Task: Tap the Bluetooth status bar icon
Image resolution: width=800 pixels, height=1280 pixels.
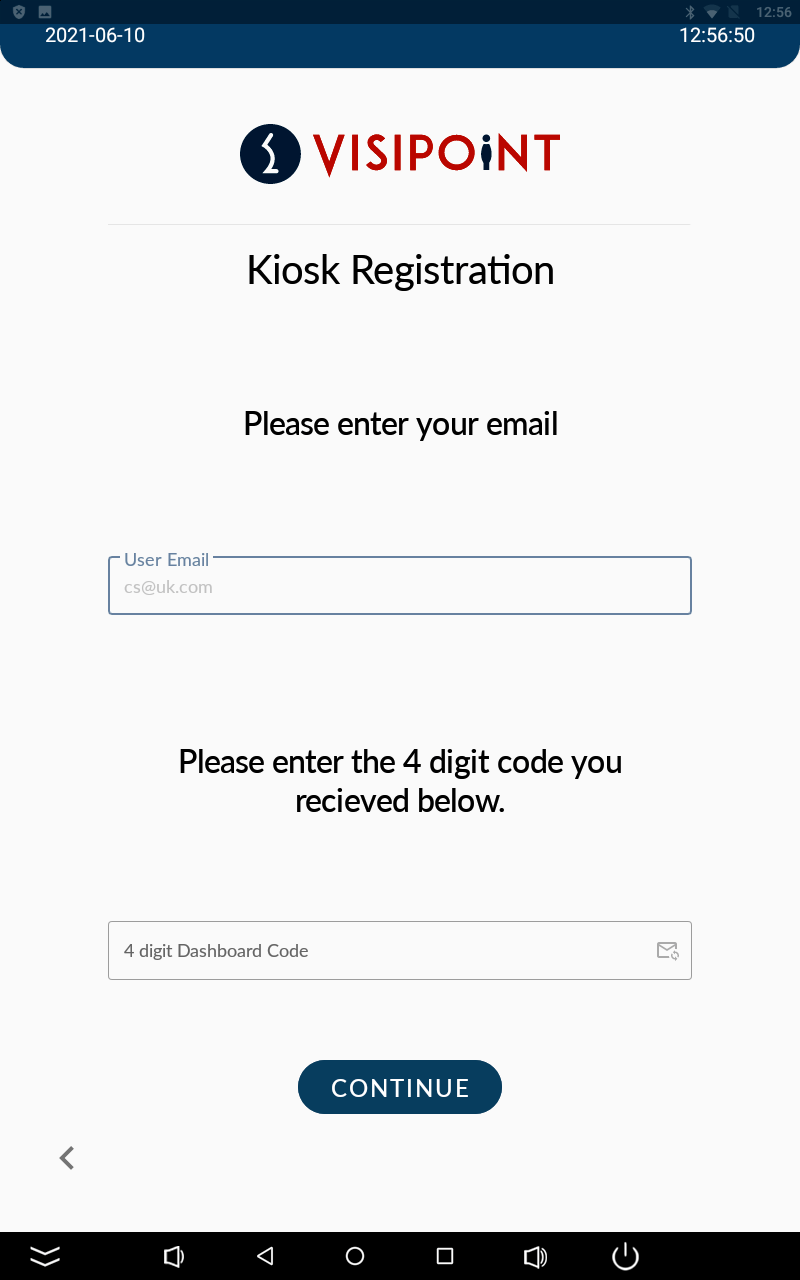Action: point(689,12)
